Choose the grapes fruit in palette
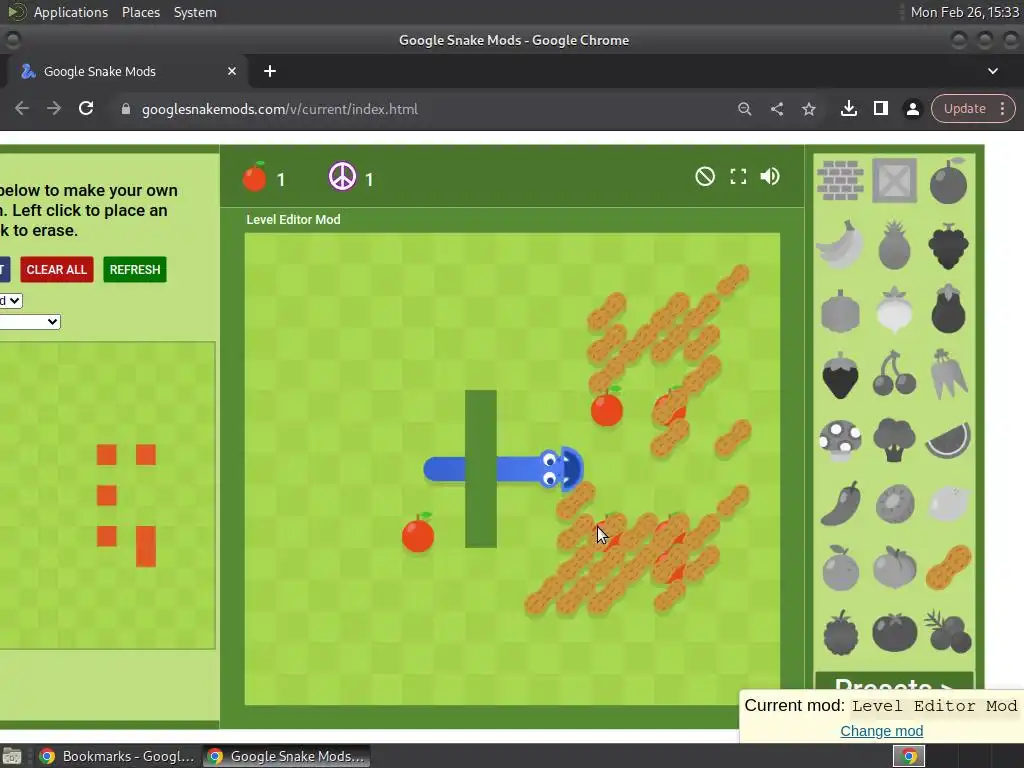 (948, 246)
